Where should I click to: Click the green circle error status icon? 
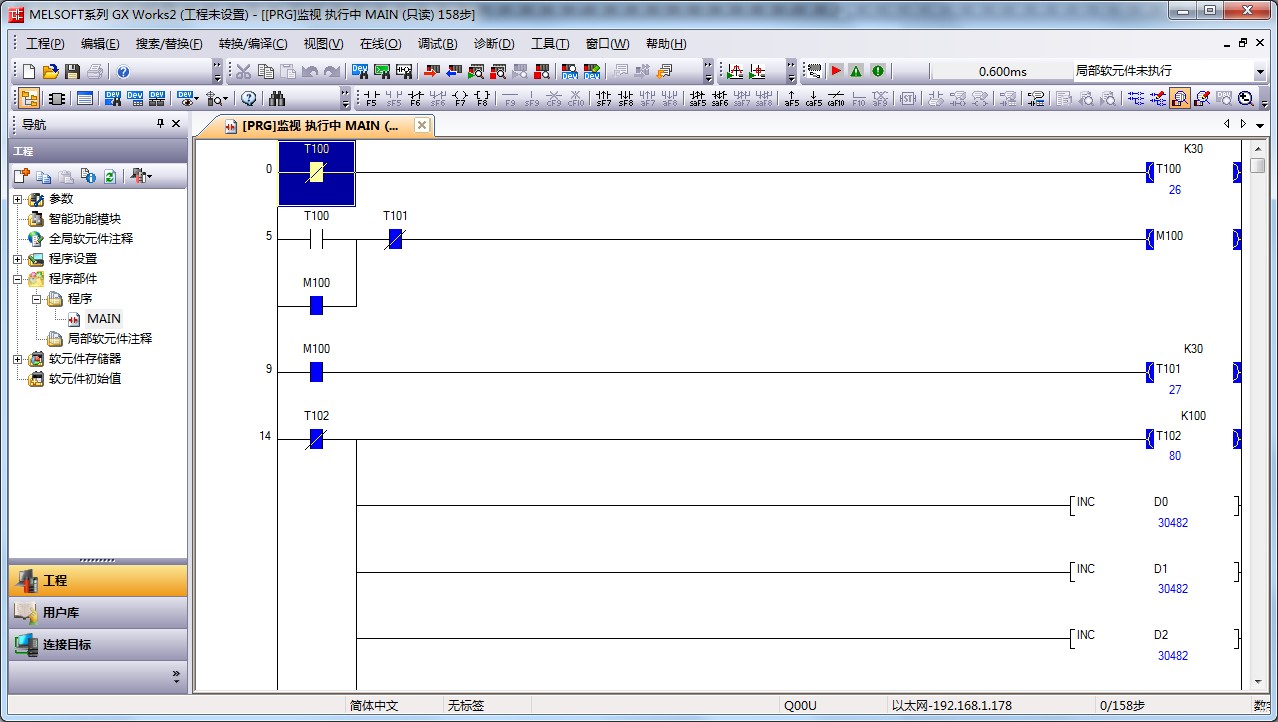(877, 71)
